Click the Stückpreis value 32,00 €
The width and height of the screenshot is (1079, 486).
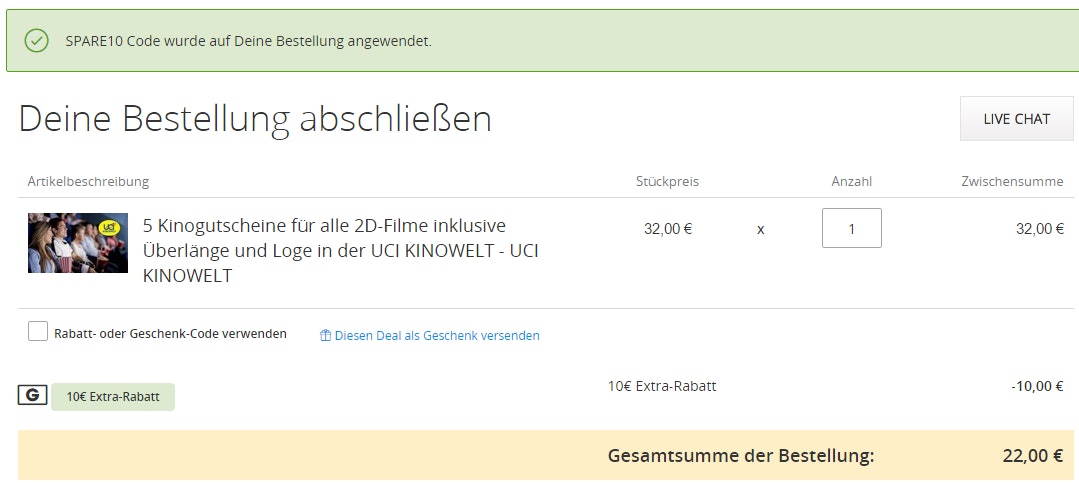(x=668, y=229)
